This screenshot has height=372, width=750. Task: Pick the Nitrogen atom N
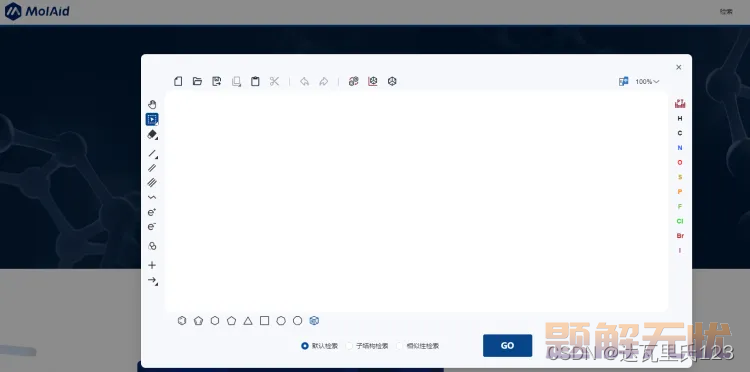(680, 148)
